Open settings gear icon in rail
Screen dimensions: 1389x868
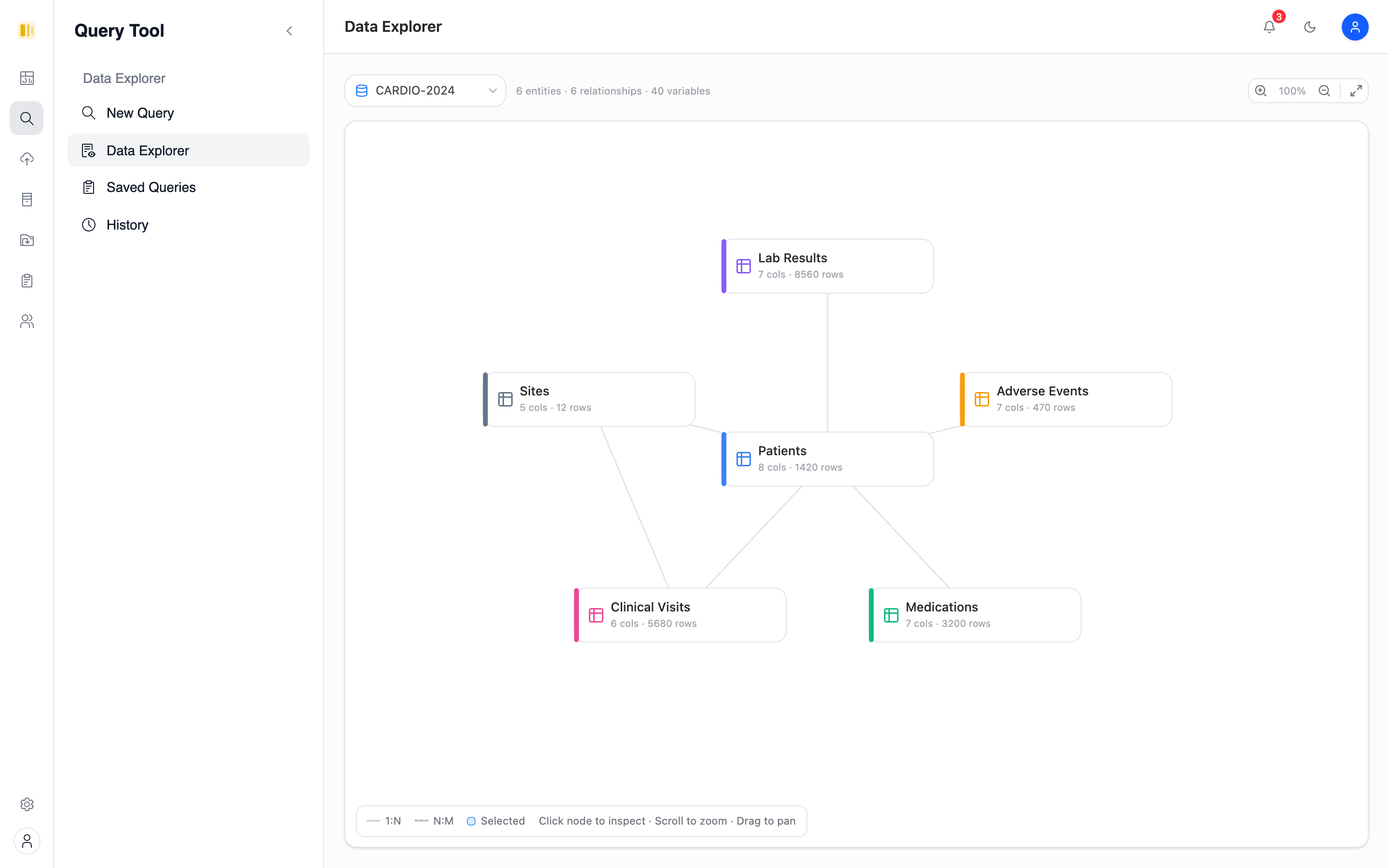tap(27, 804)
